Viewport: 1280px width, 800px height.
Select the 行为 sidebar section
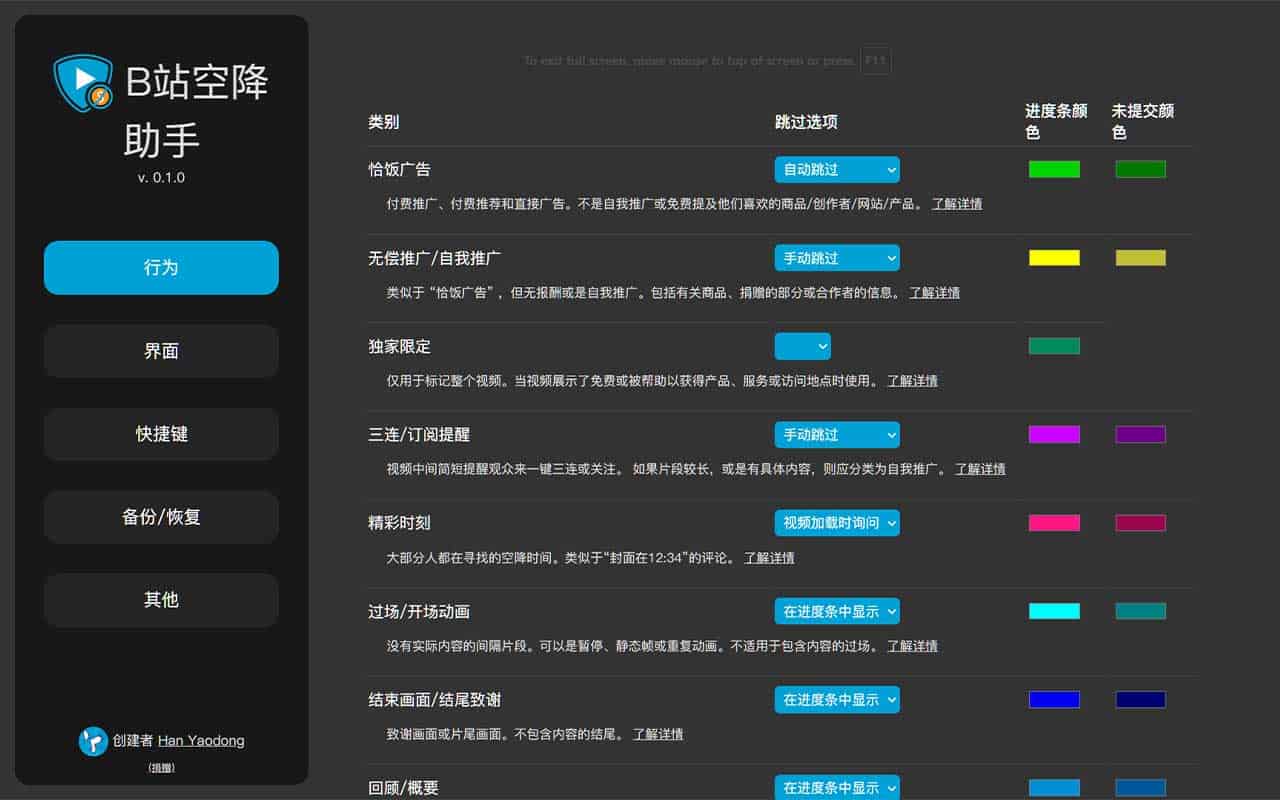coord(160,268)
